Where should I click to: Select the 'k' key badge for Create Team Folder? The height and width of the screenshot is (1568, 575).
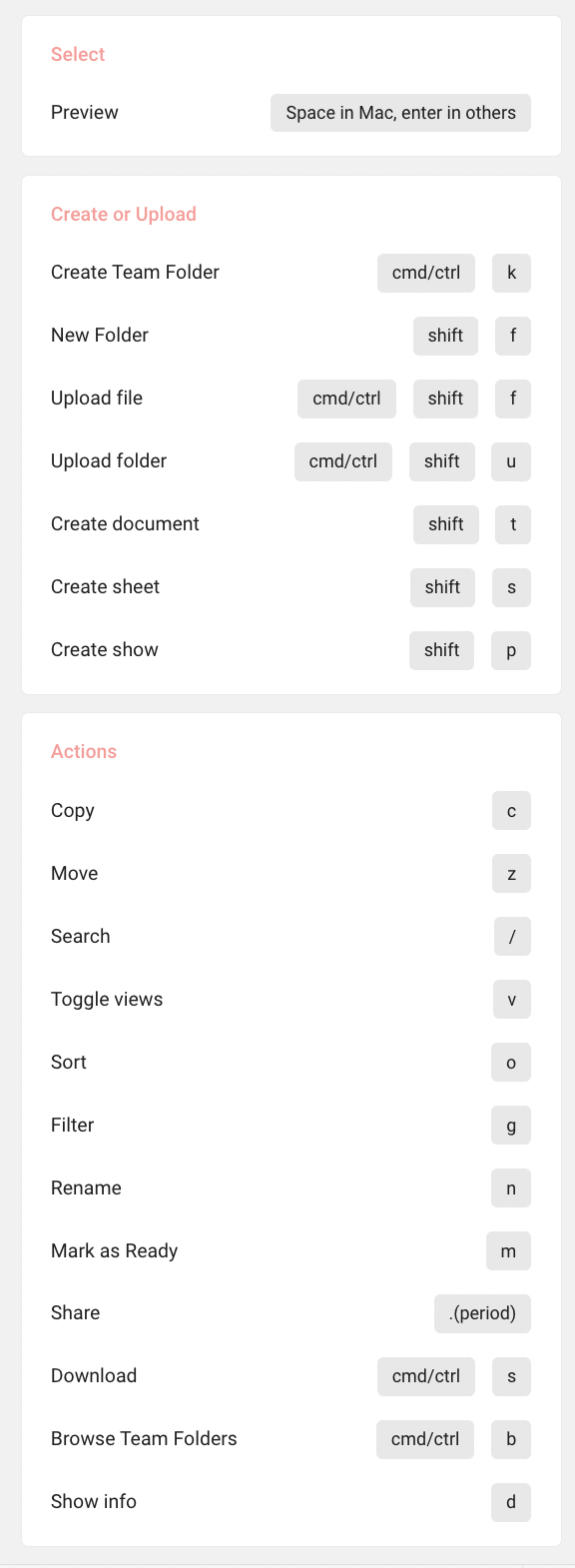tap(511, 273)
